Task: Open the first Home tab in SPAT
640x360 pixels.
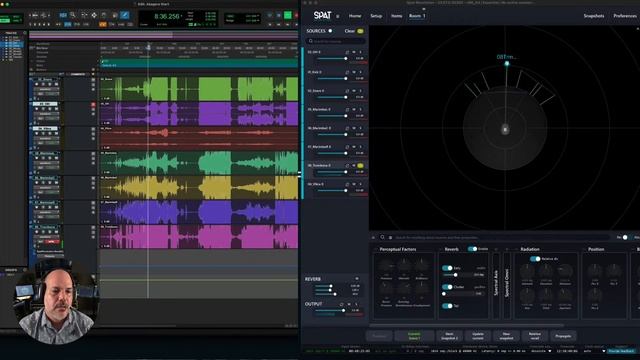Action: pos(355,16)
